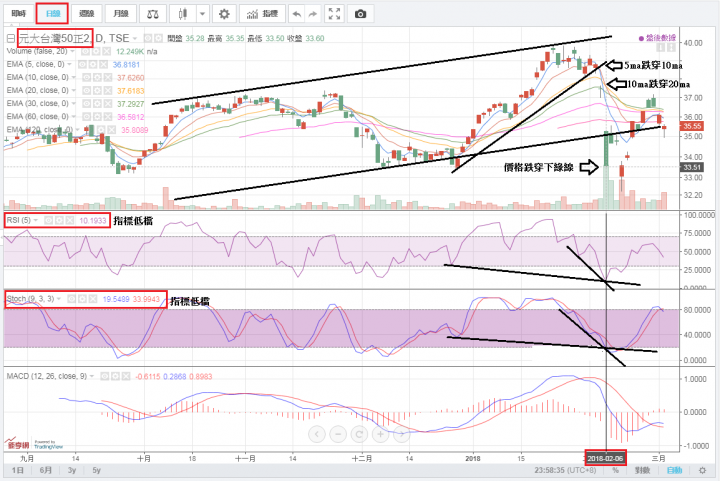Switch to the 即時 realtime tab

pos(19,14)
